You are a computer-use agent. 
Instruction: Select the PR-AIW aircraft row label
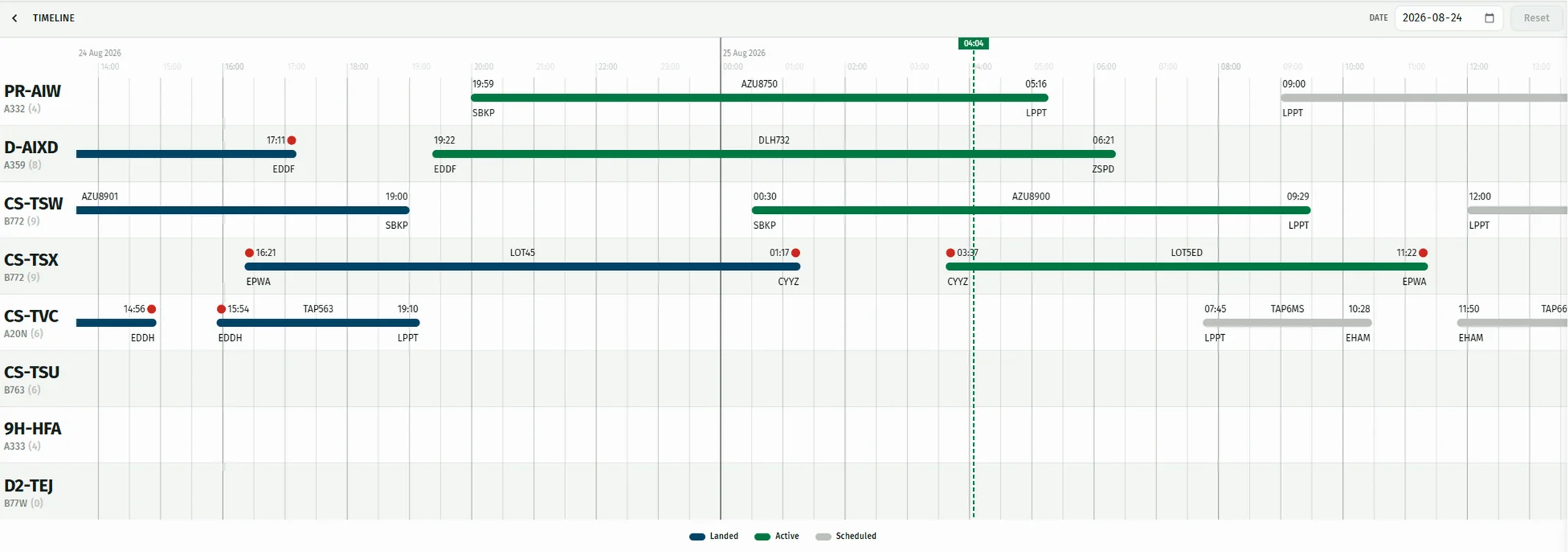coord(32,91)
